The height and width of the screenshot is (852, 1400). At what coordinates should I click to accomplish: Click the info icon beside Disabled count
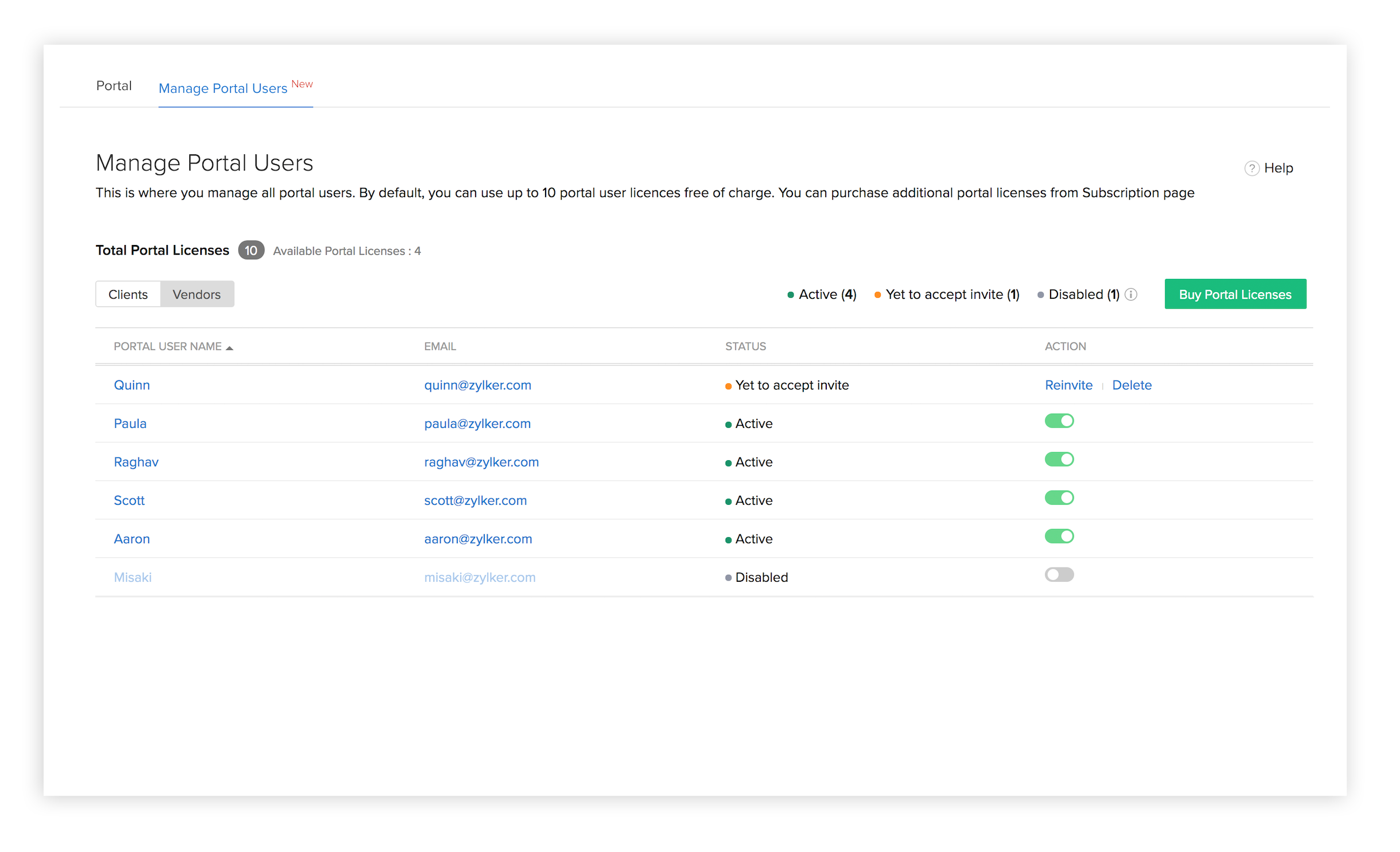[1131, 294]
